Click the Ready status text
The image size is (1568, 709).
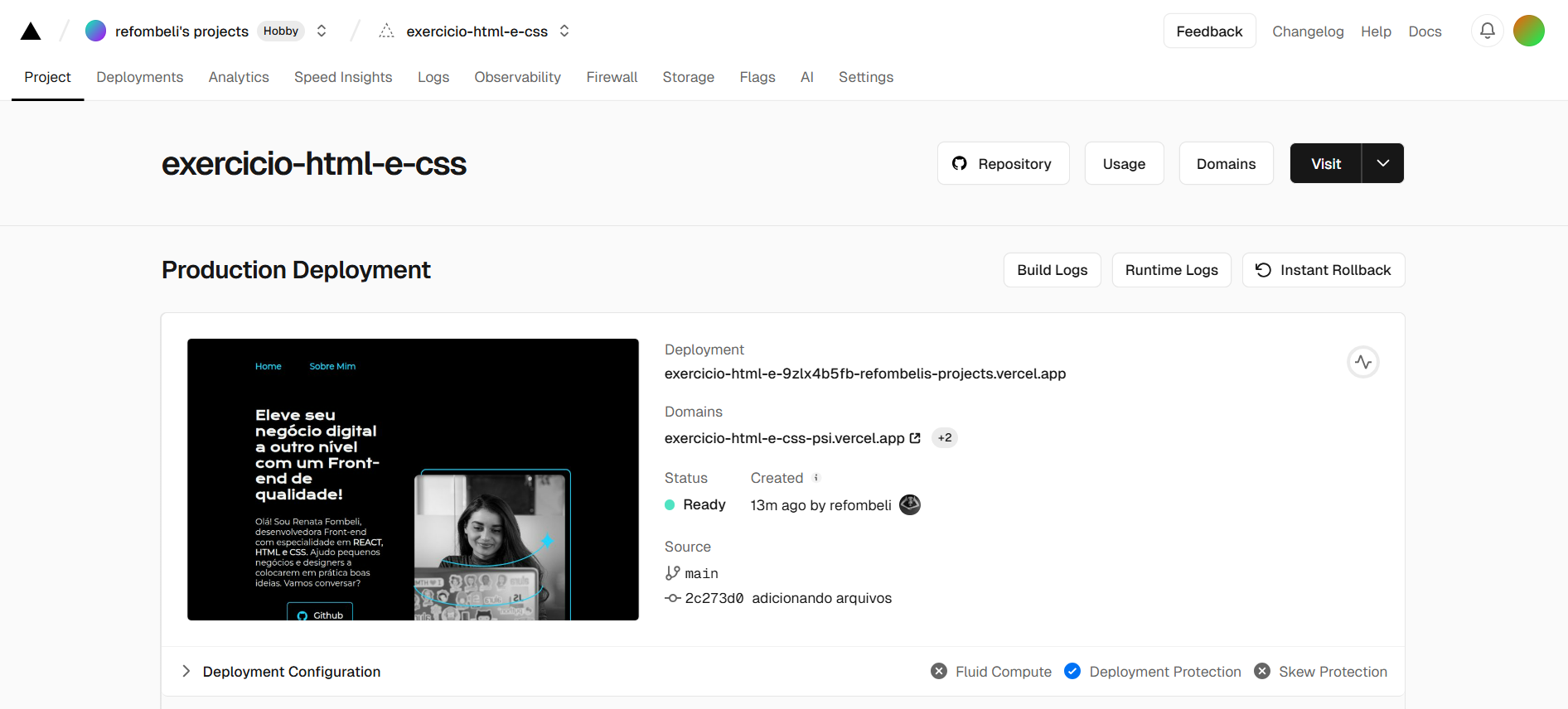[704, 504]
